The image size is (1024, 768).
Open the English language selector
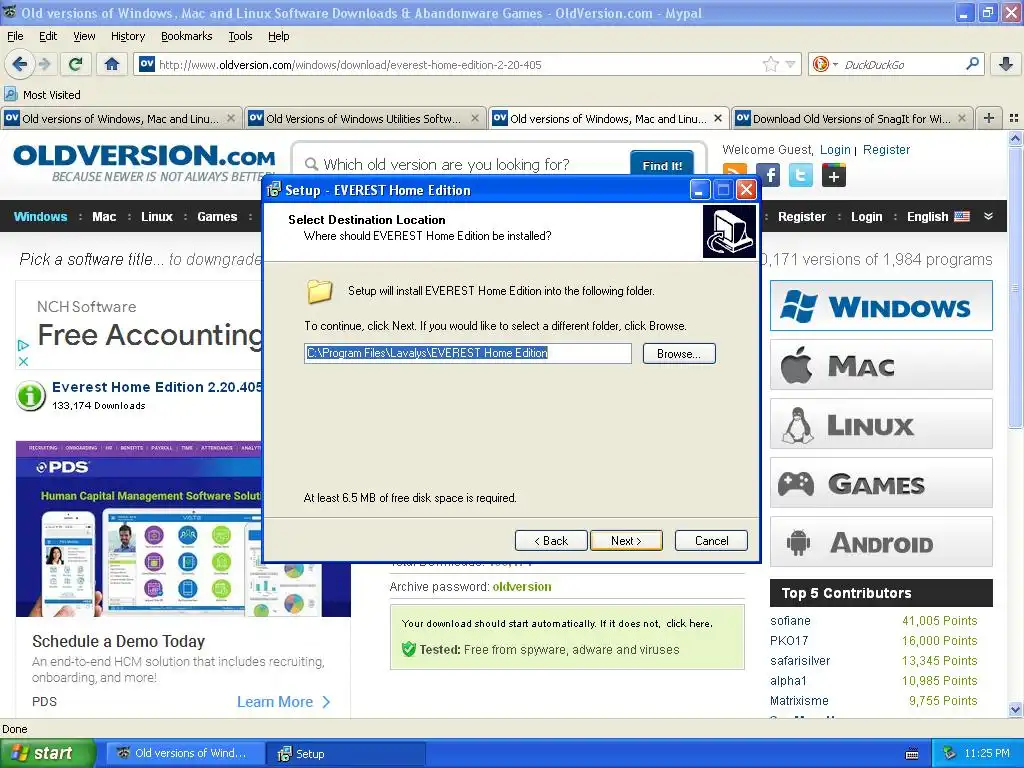938,217
